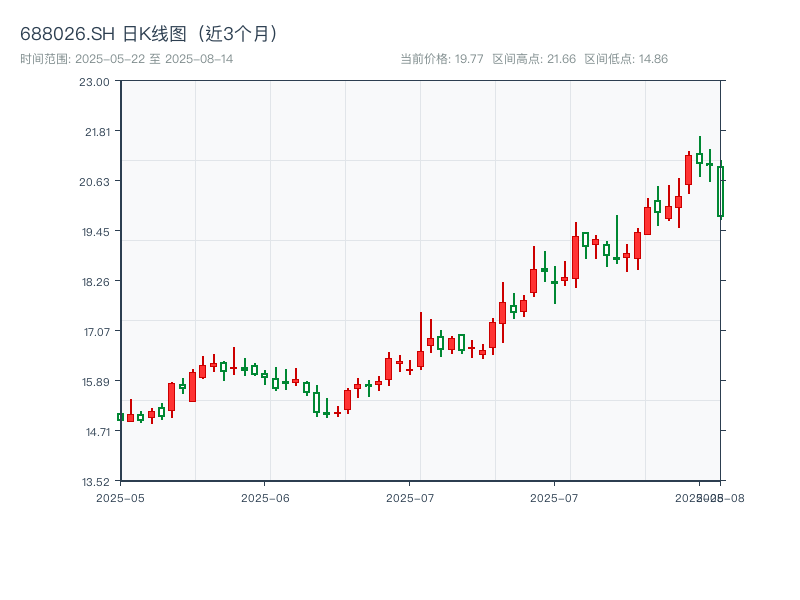Click the 2025-06 x-axis date label
Image resolution: width=800 pixels, height=600 pixels.
coord(265,497)
